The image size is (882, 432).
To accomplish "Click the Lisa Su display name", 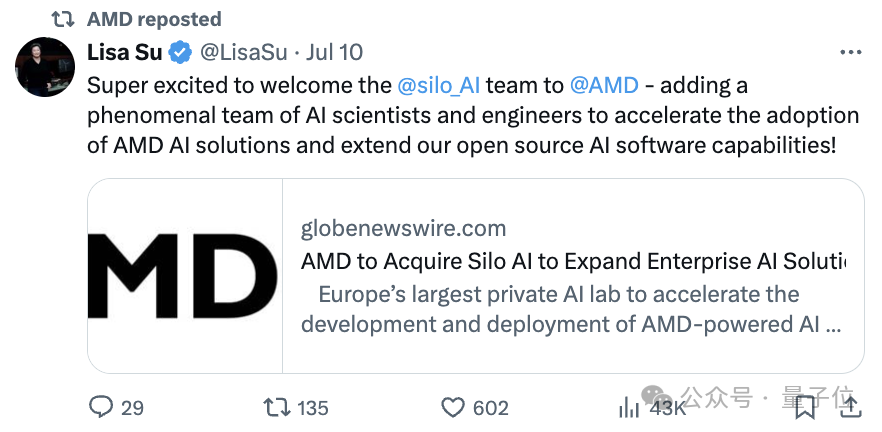I will (124, 52).
